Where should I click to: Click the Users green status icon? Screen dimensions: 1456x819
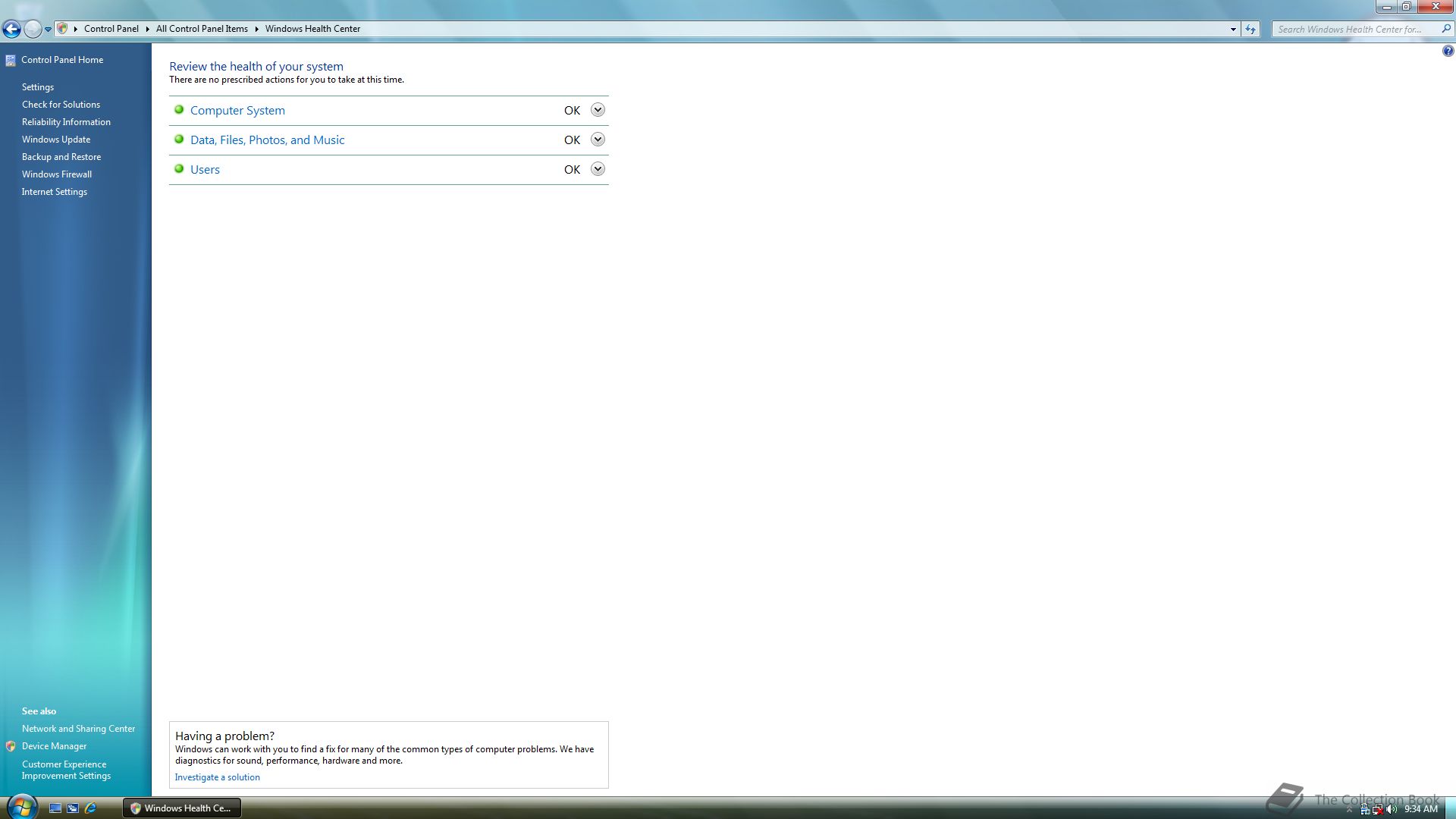pyautogui.click(x=179, y=168)
